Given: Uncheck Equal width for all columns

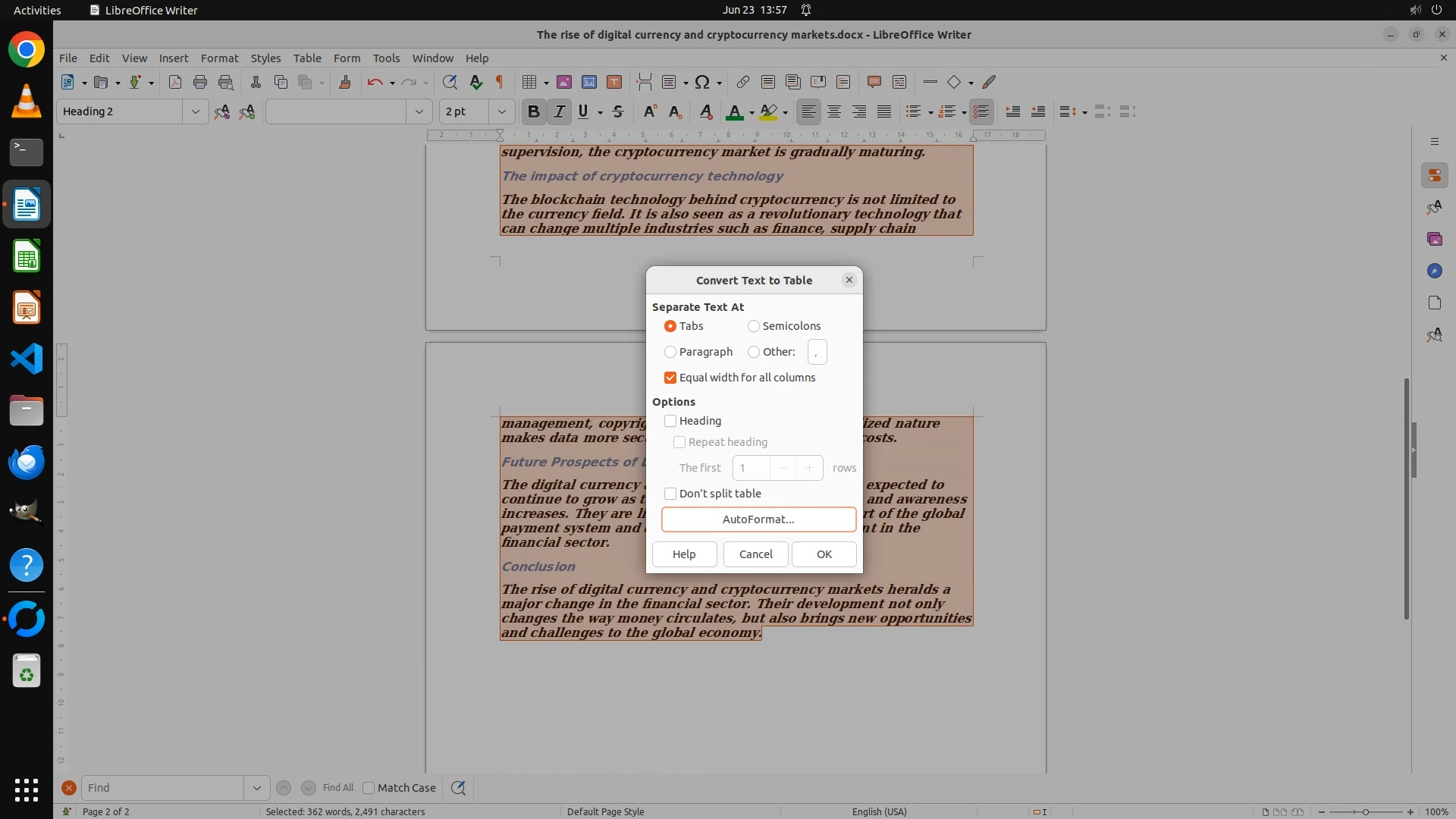Looking at the screenshot, I should (670, 378).
